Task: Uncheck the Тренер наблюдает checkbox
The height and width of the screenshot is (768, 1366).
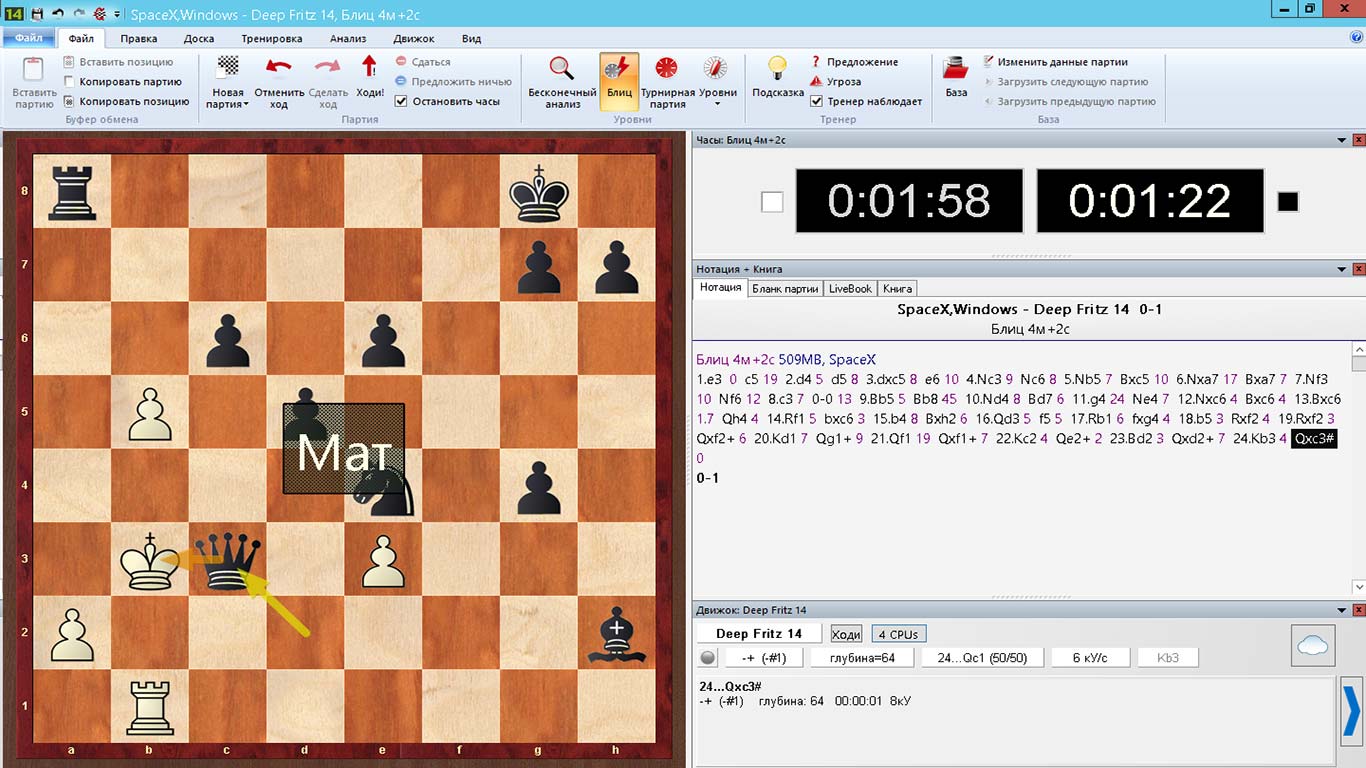Action: [816, 101]
